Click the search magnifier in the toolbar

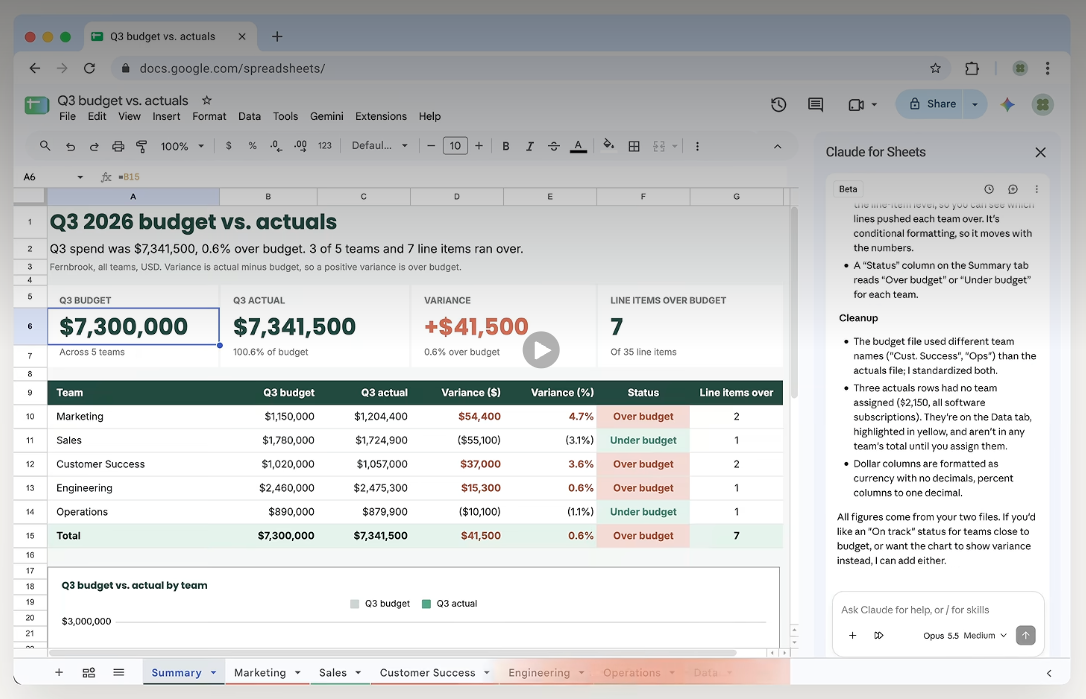(x=45, y=146)
